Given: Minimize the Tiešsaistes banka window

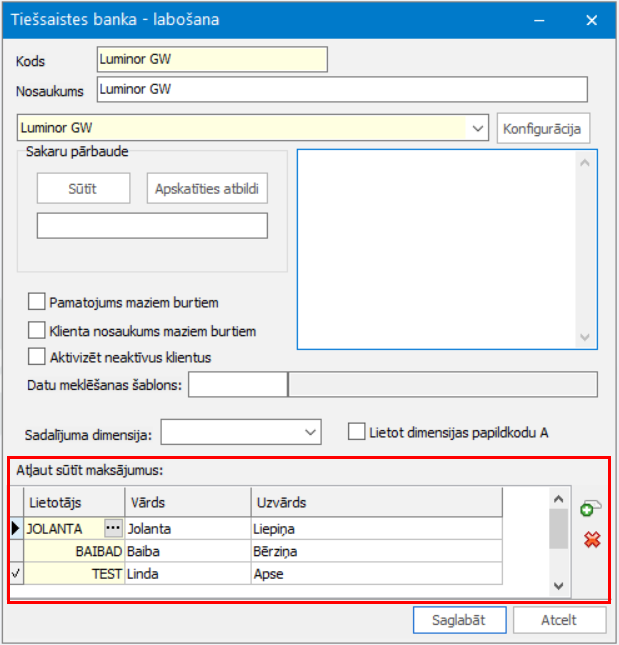Looking at the screenshot, I should point(539,20).
